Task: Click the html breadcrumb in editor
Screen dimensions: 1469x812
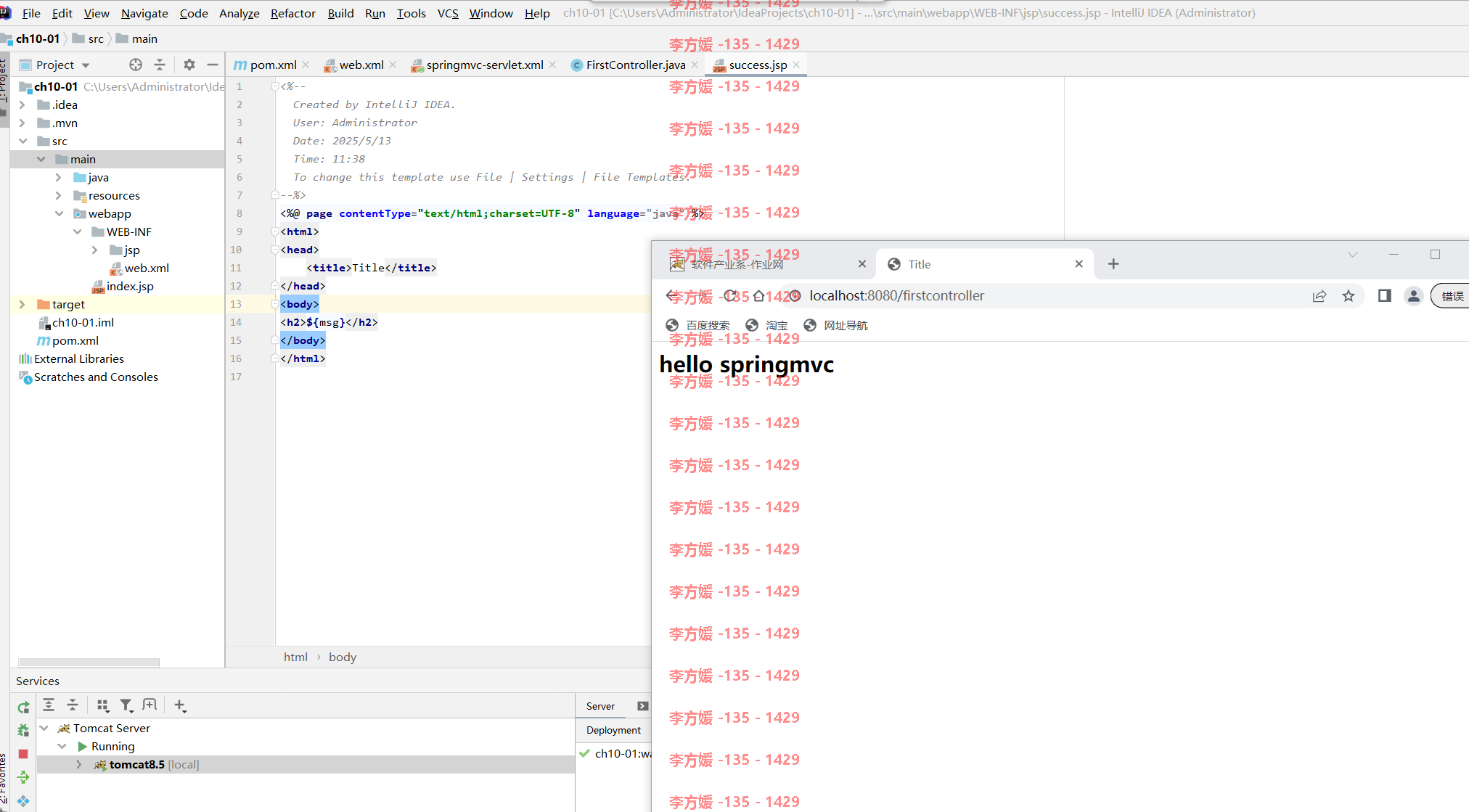Action: pyautogui.click(x=295, y=657)
